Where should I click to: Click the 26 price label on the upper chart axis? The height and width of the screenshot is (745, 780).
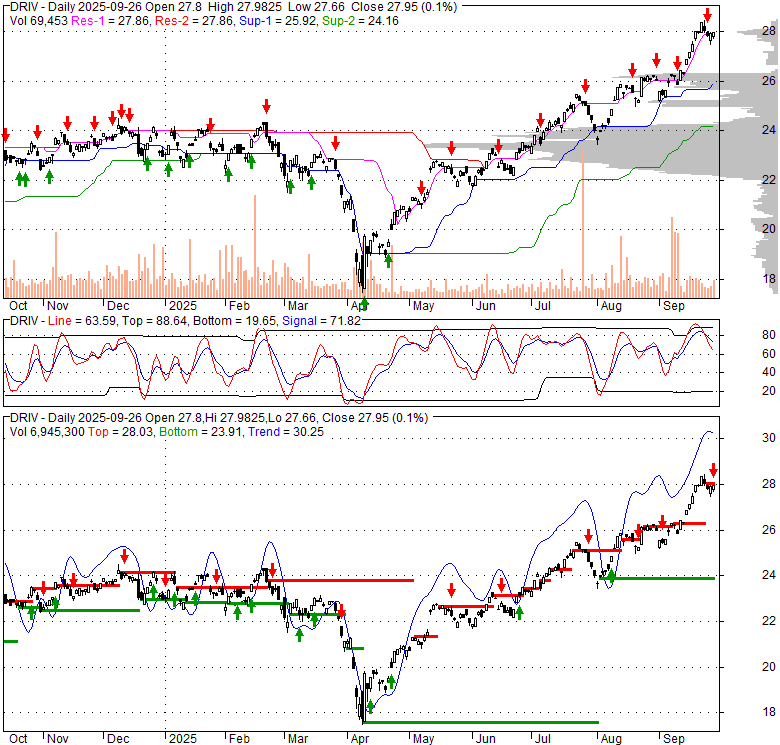tap(769, 81)
